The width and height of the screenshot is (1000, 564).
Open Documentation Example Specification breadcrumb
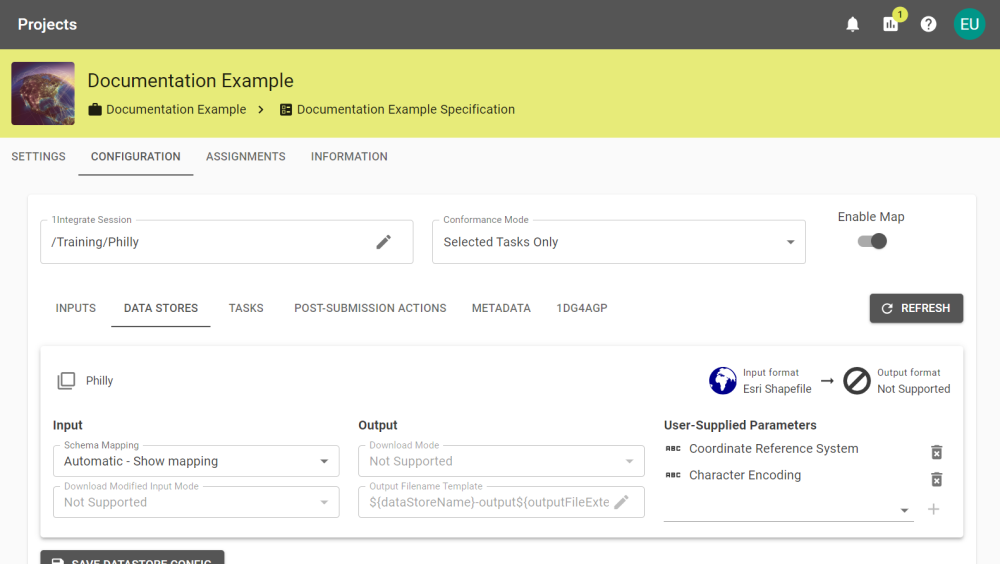click(406, 109)
